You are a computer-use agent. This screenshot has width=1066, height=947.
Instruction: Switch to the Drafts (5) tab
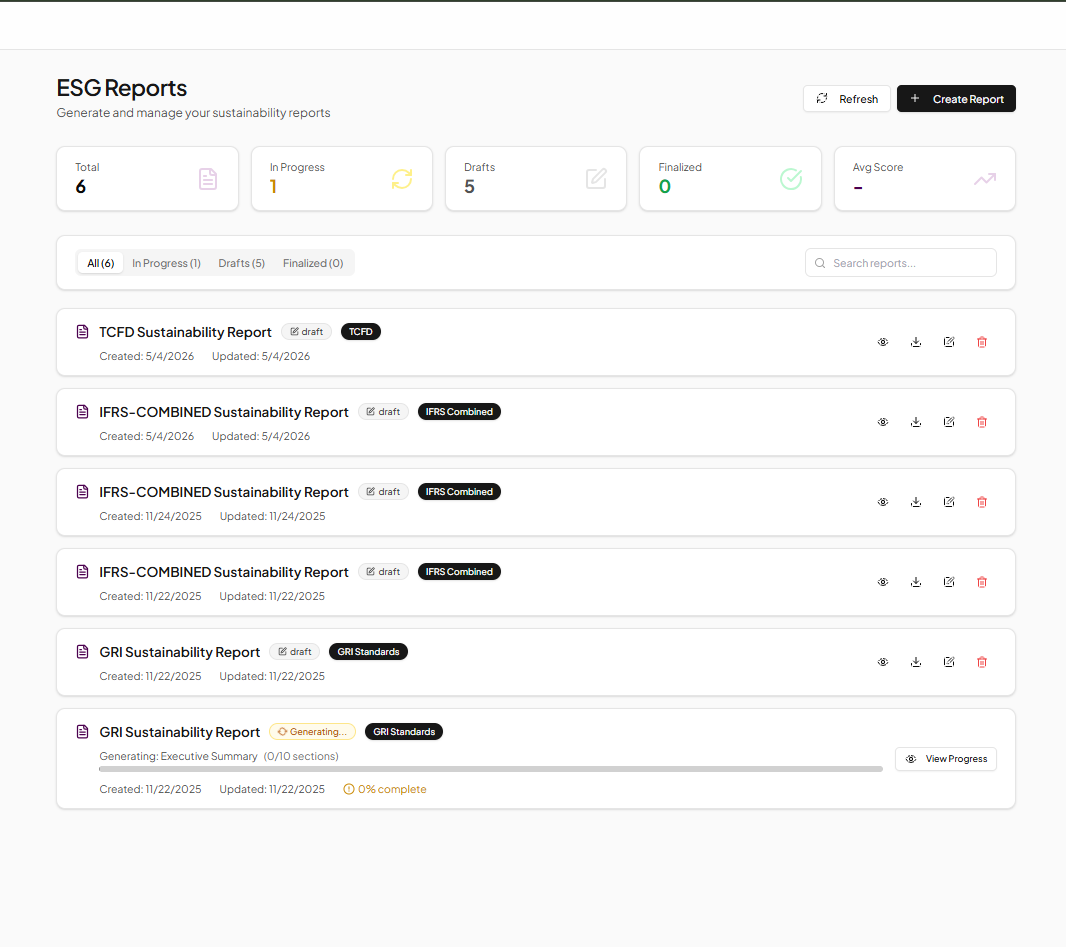(x=241, y=263)
